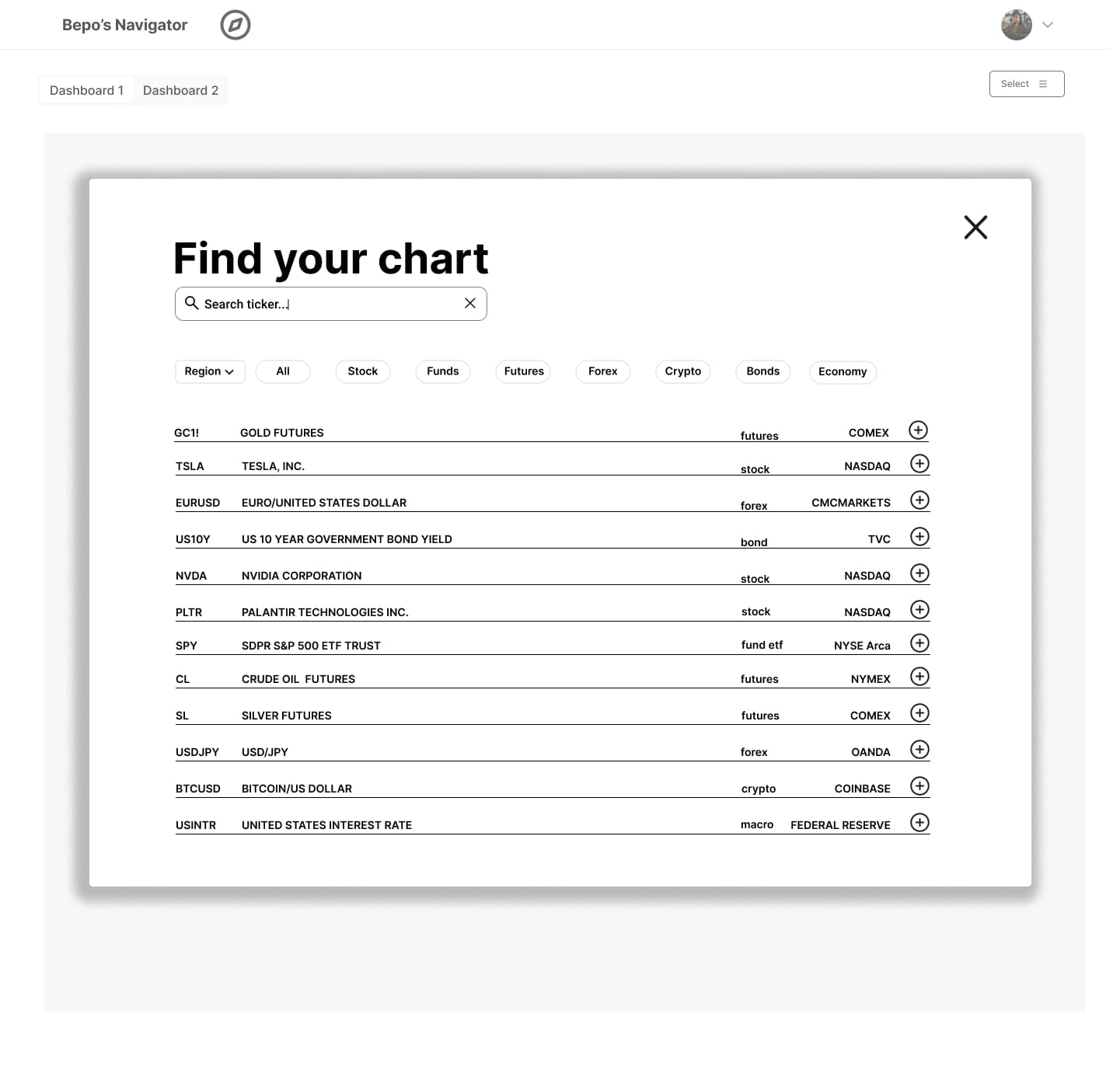
Task: Add BTCUSD chart using plus icon
Action: tap(919, 786)
